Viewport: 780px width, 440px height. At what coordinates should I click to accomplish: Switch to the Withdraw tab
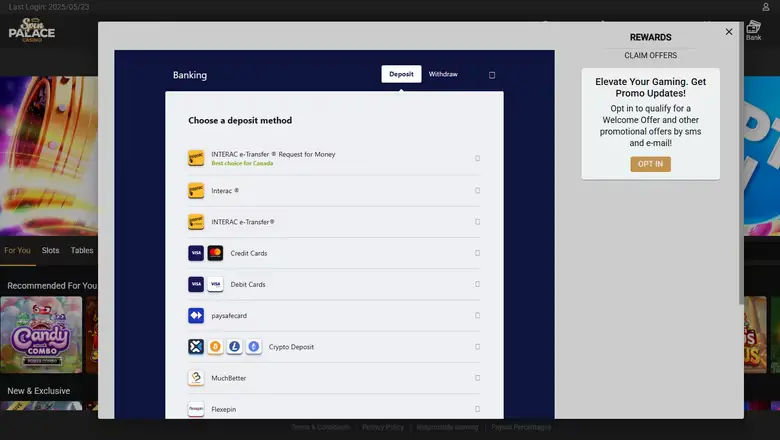point(443,74)
